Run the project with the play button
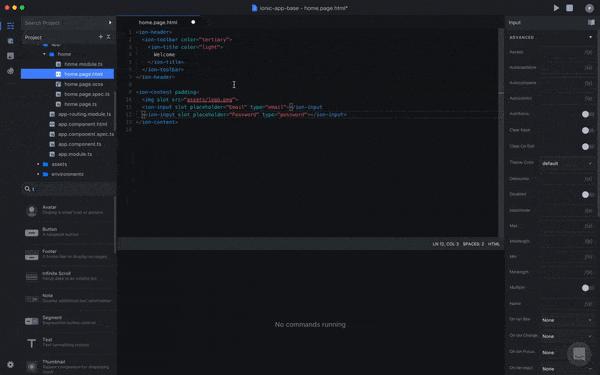Image resolution: width=600 pixels, height=375 pixels. click(556, 8)
